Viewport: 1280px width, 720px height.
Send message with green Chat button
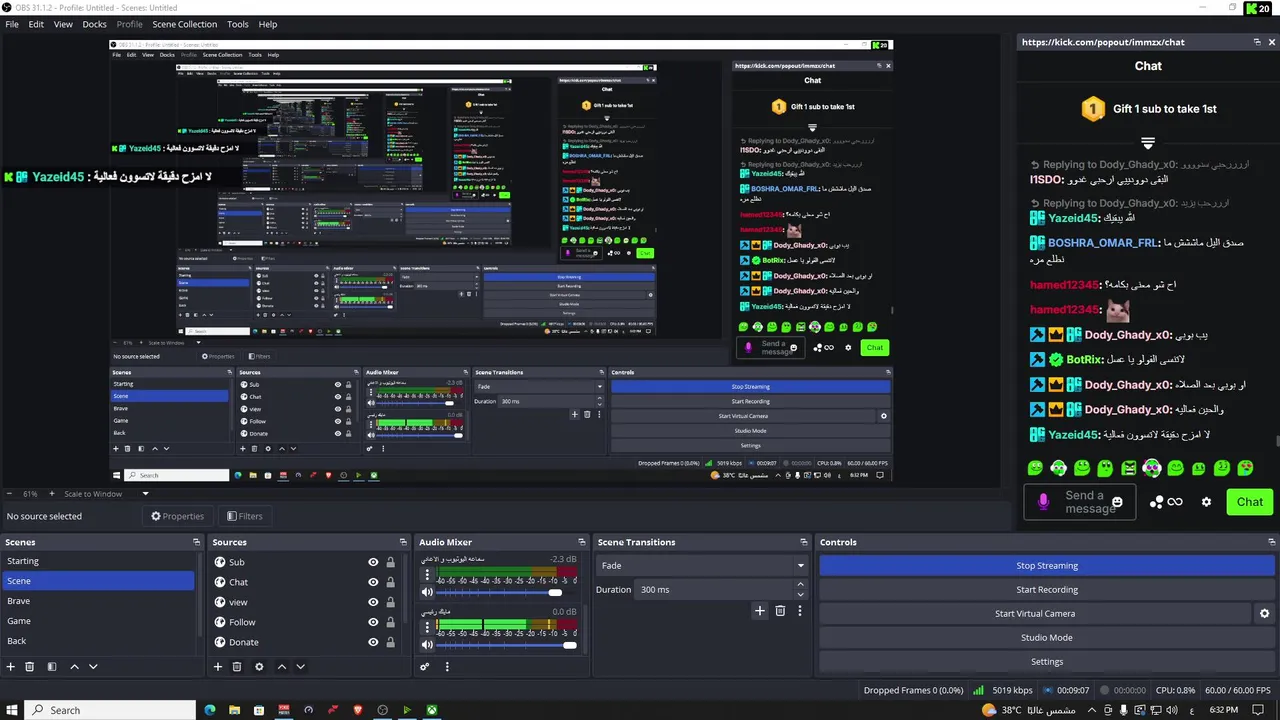1250,502
